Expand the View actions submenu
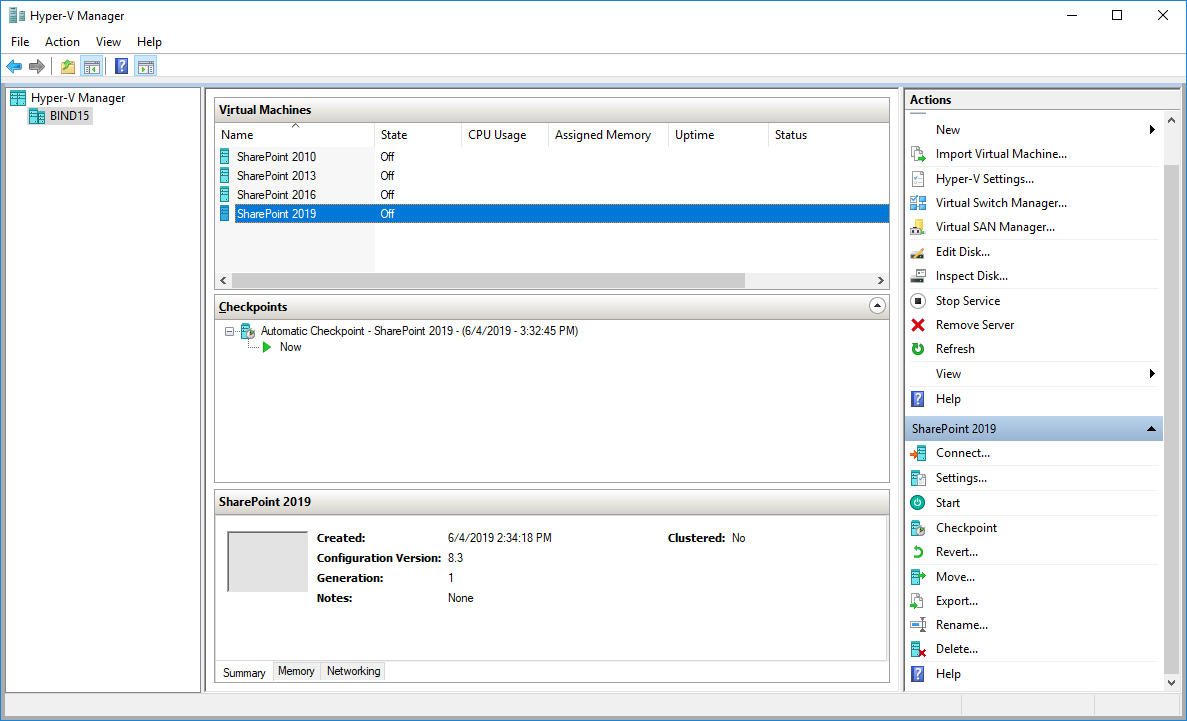This screenshot has height=721, width=1187. pos(948,373)
